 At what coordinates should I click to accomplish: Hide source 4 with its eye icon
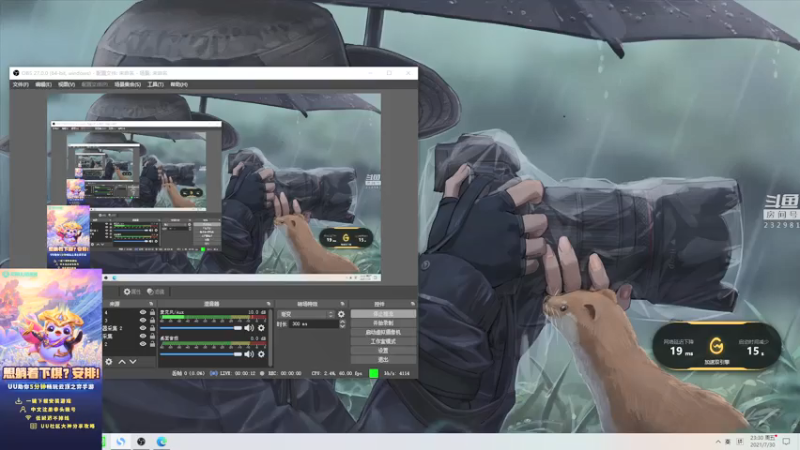tap(143, 312)
